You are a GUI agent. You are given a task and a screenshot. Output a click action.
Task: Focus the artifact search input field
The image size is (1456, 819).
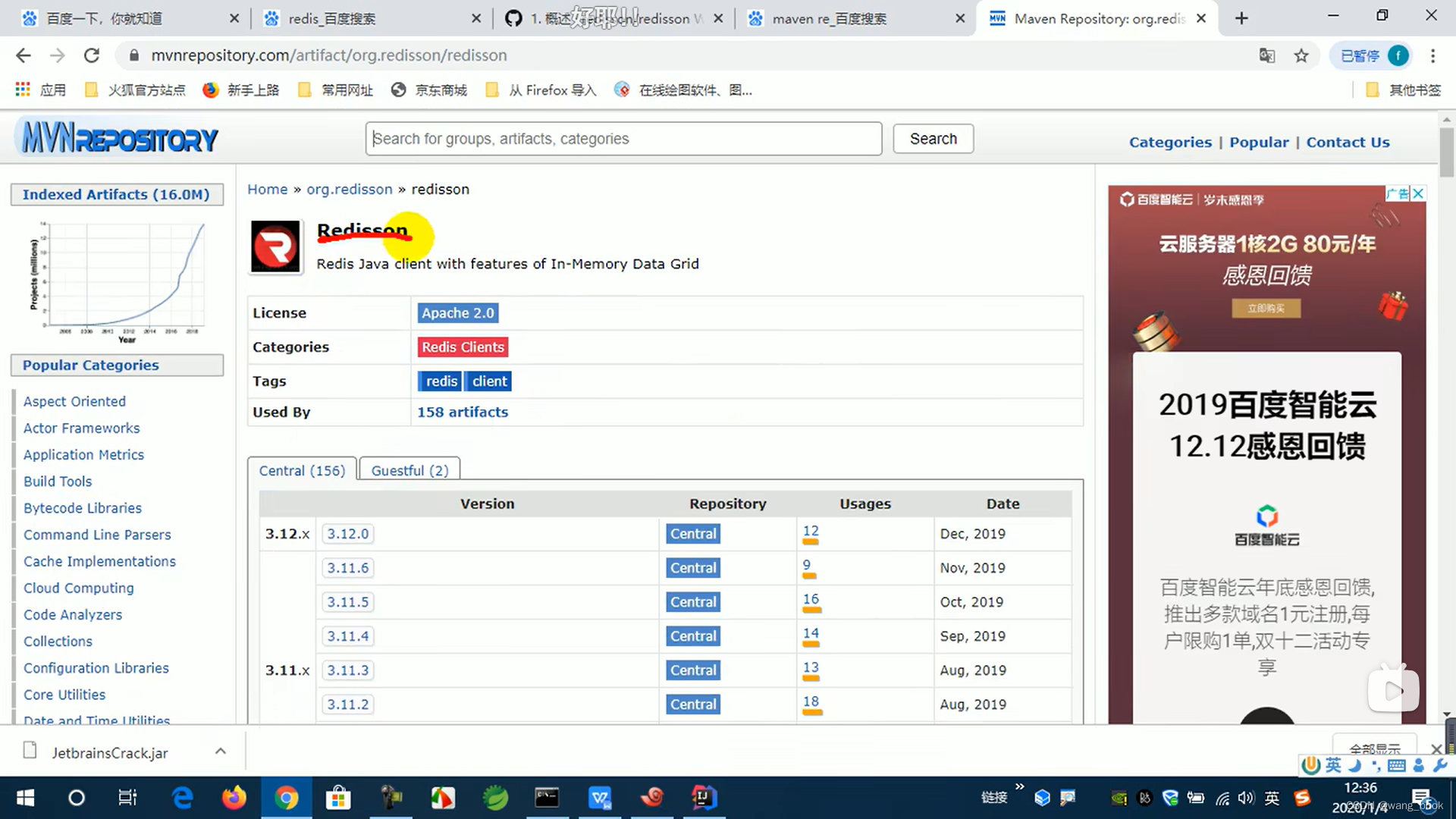click(623, 139)
